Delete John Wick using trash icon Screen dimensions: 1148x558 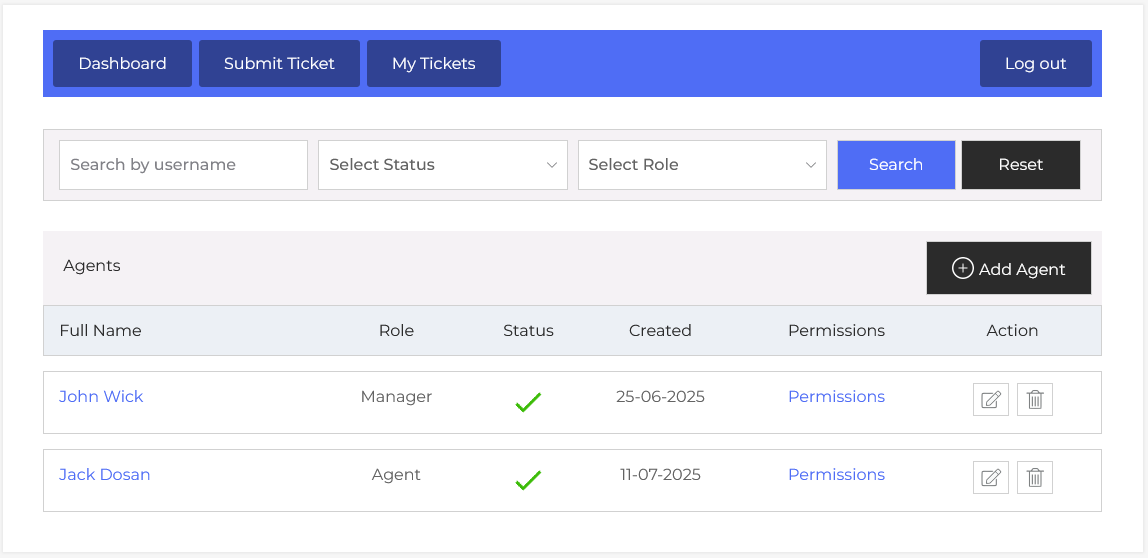click(1035, 399)
